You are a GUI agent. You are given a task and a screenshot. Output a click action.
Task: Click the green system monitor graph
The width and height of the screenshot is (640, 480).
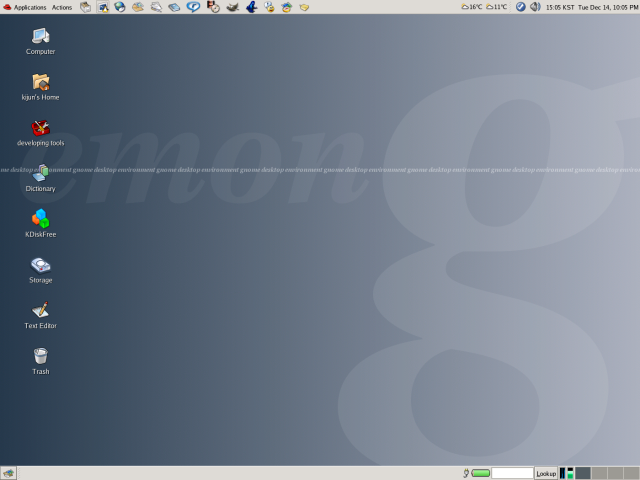(x=570, y=473)
